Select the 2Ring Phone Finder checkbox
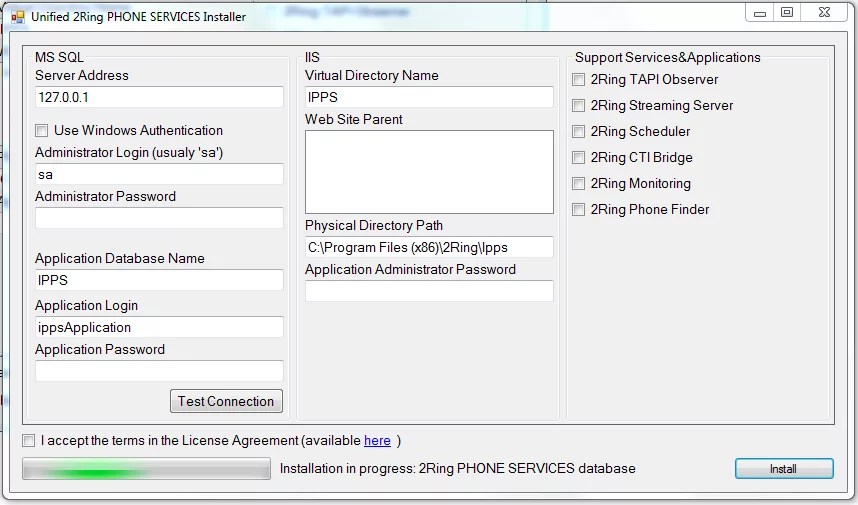 click(x=578, y=210)
